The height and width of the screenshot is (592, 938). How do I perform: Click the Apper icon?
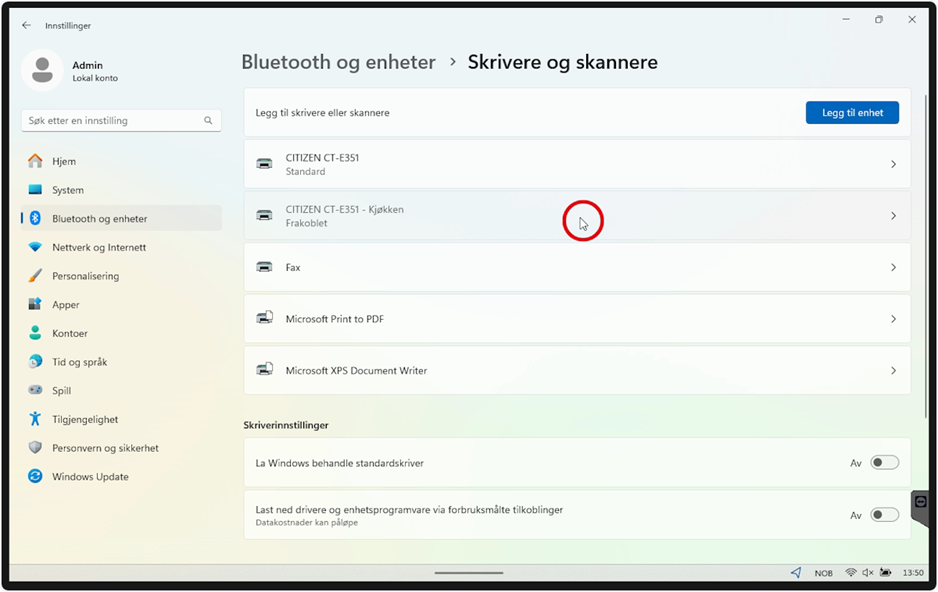pyautogui.click(x=35, y=304)
